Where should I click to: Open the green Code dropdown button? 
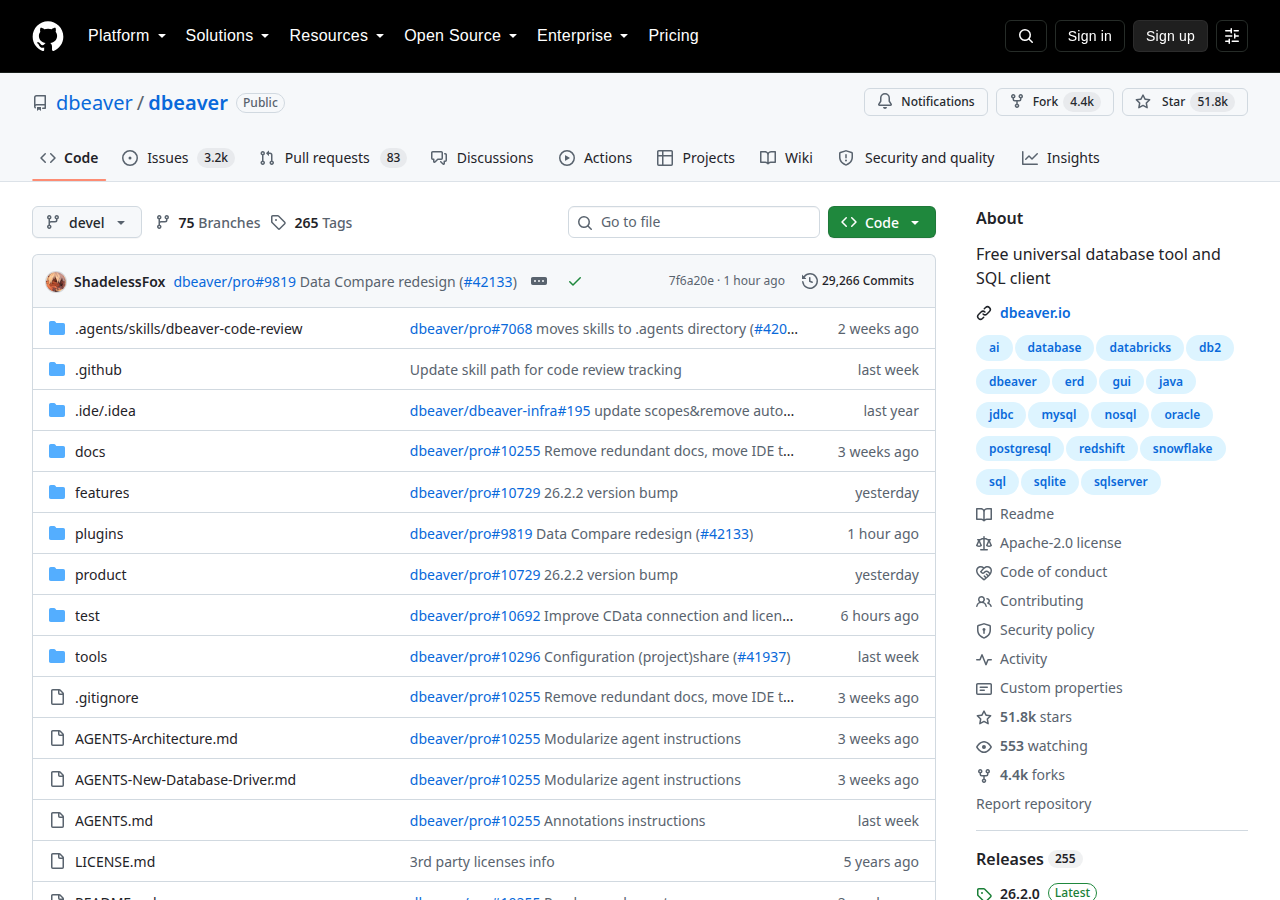click(x=882, y=222)
